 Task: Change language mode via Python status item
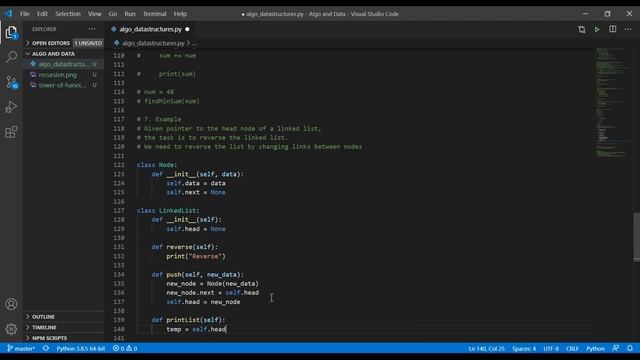[x=596, y=349]
